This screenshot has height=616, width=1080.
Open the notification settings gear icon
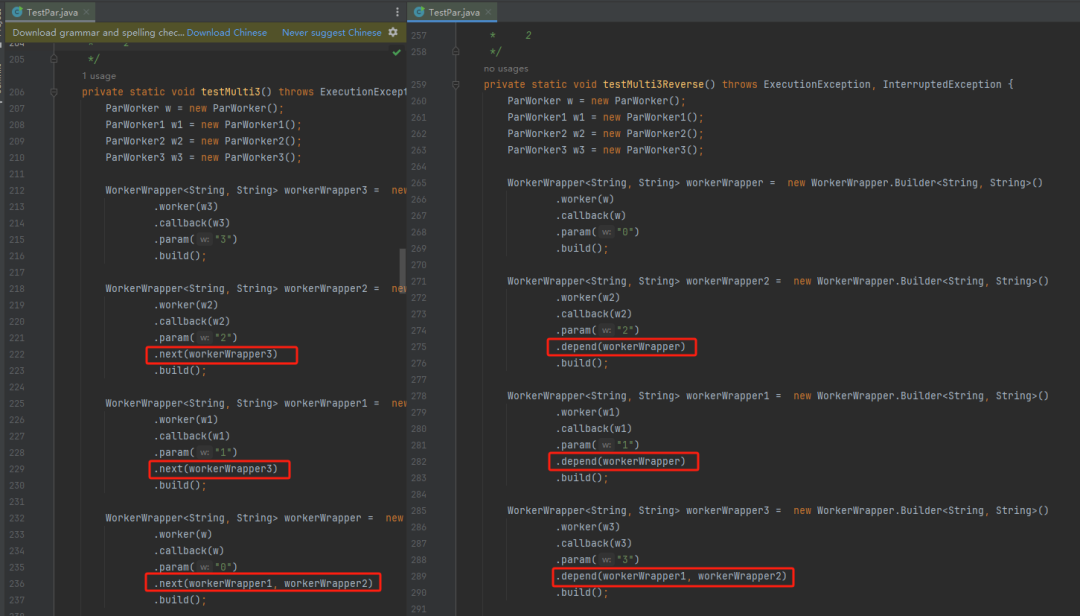[x=393, y=32]
